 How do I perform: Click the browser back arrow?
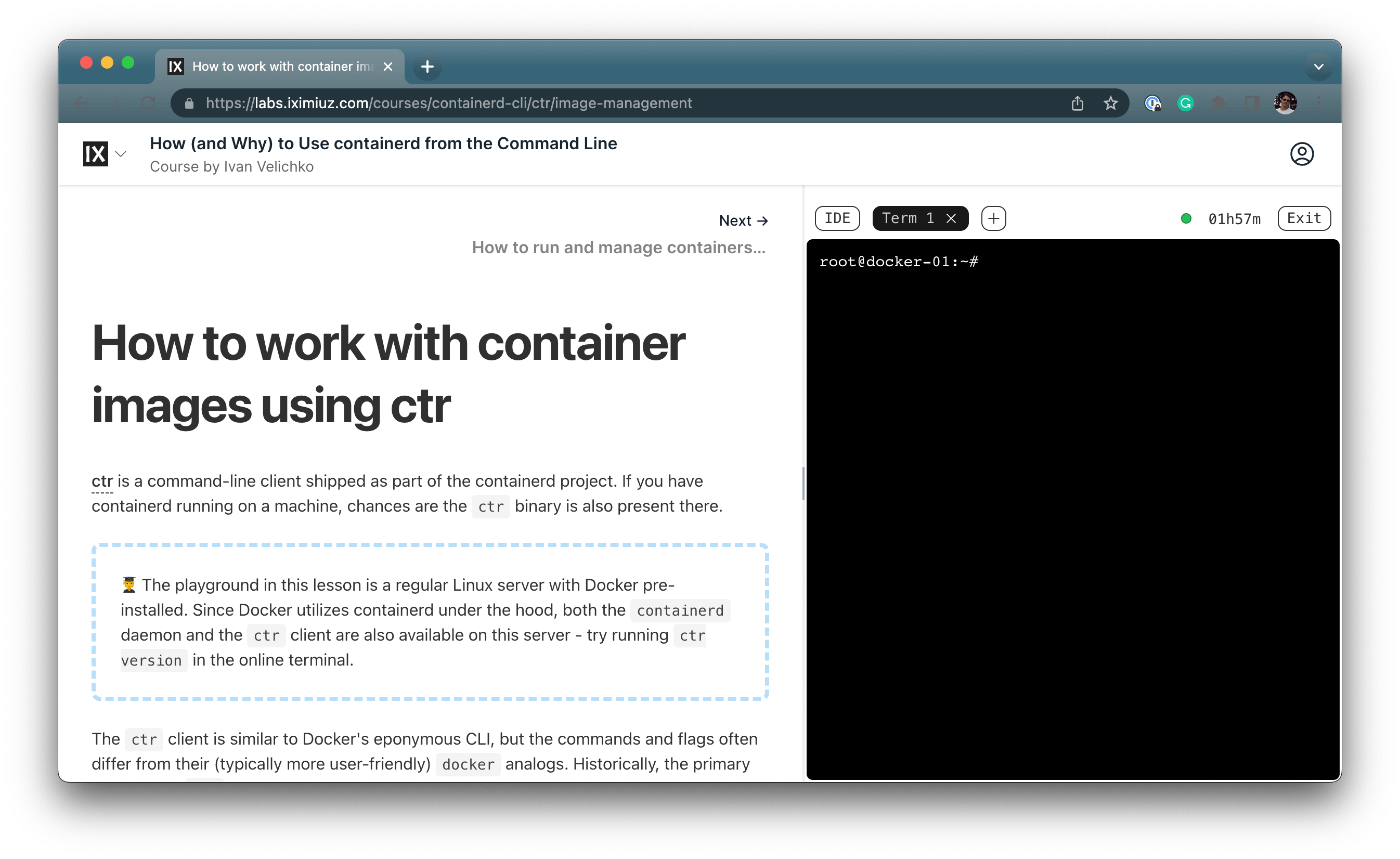[81, 103]
